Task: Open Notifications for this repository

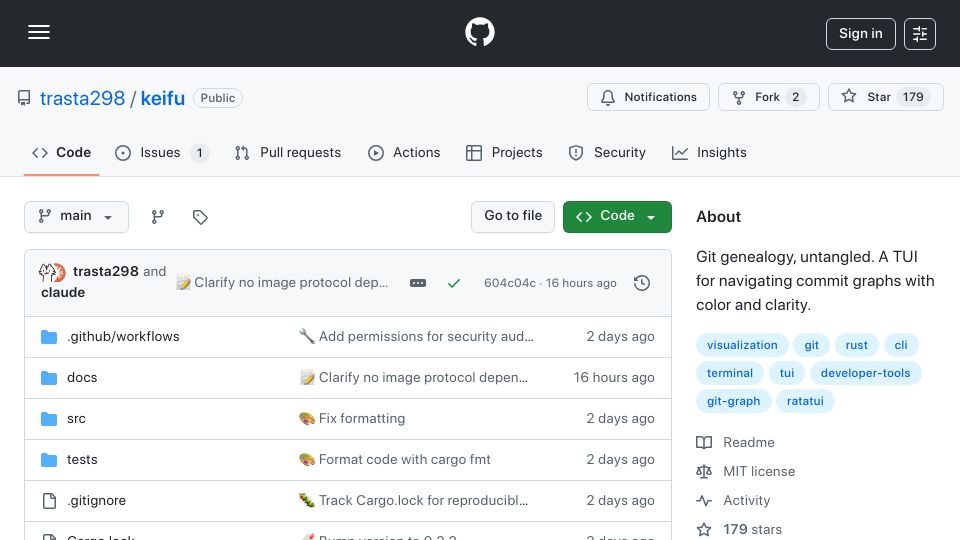Action: point(648,97)
